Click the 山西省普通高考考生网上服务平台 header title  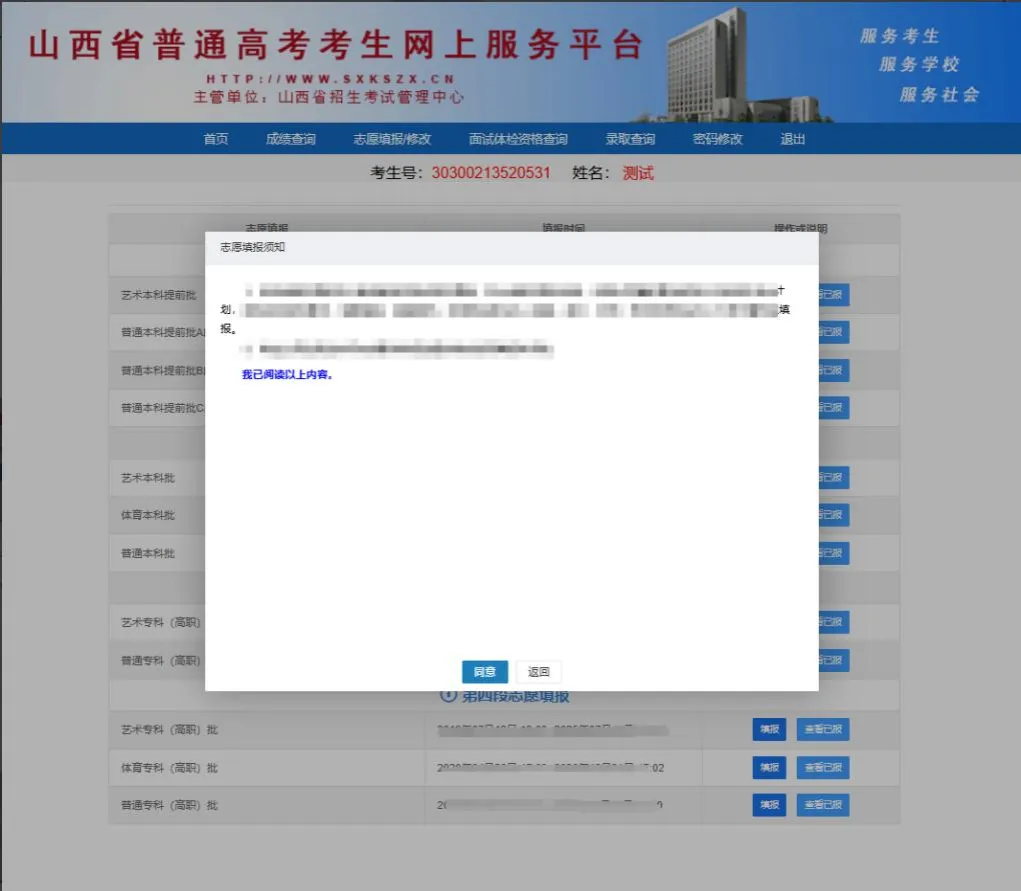tap(336, 45)
